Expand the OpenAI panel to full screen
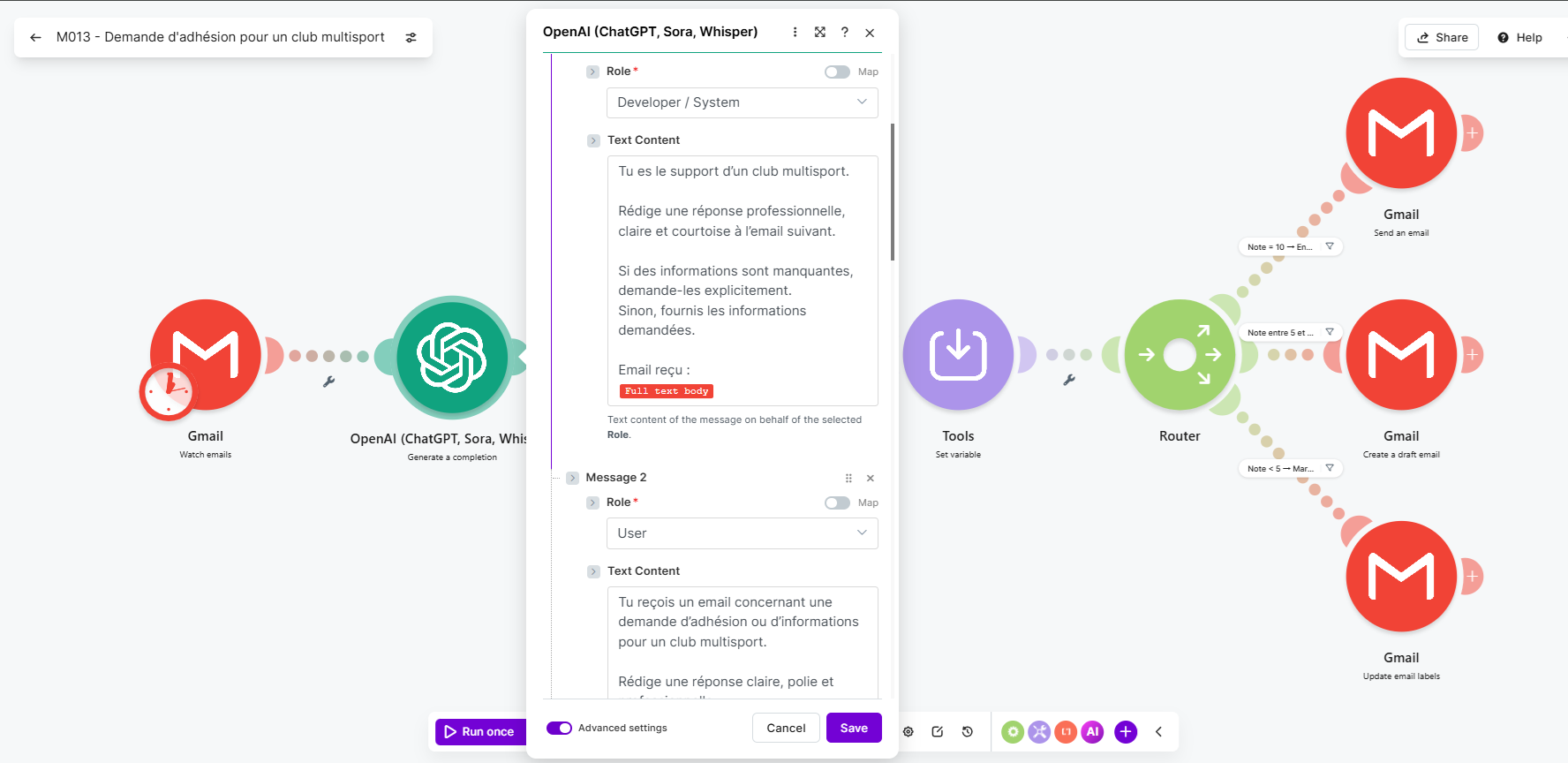 pos(820,32)
